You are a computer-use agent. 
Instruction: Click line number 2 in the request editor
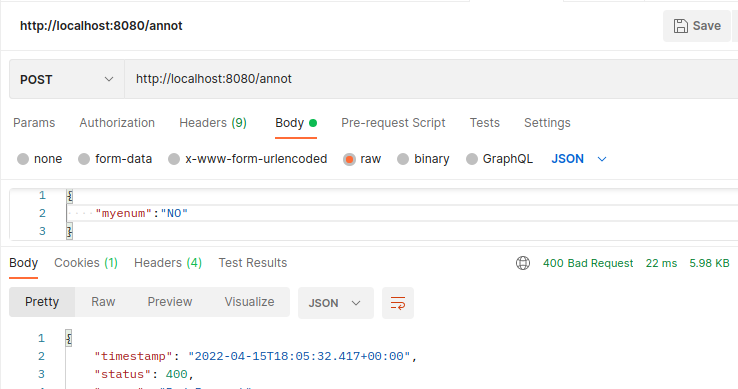[x=42, y=213]
